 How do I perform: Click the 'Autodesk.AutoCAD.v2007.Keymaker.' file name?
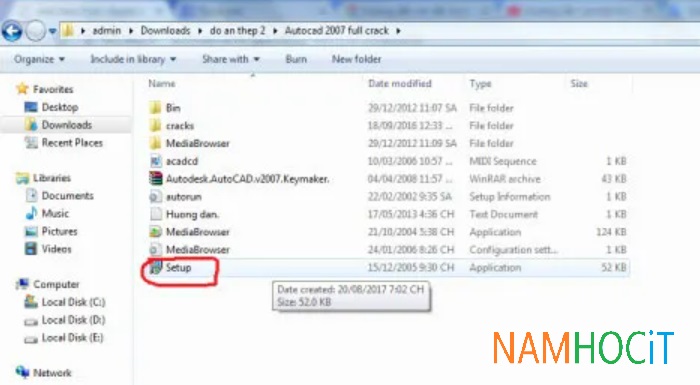(248, 179)
